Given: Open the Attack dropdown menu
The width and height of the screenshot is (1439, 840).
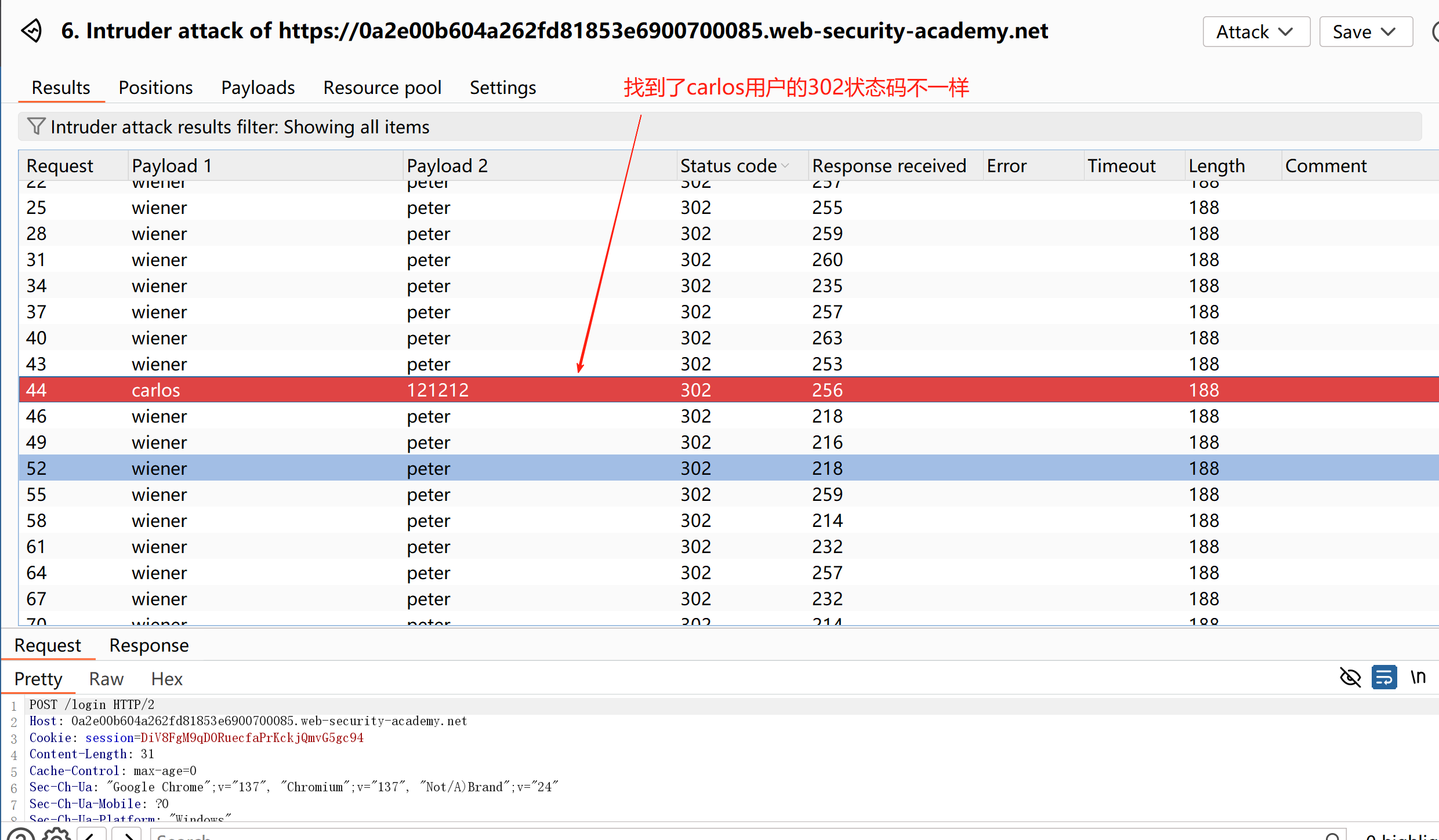Looking at the screenshot, I should (x=1255, y=32).
